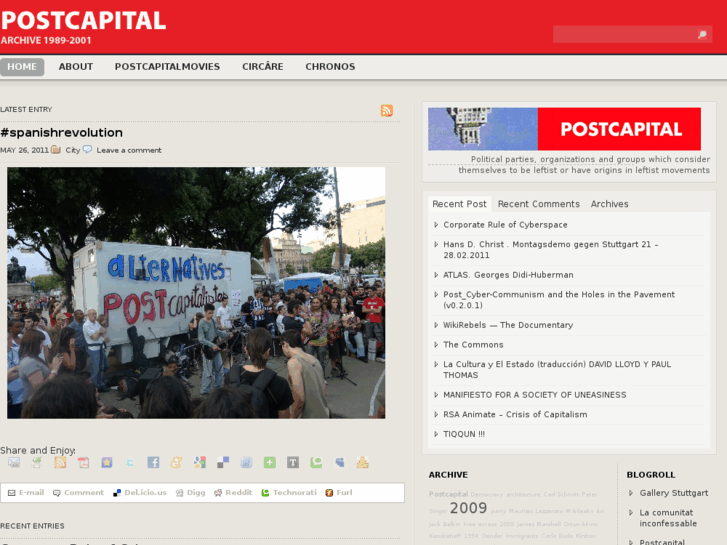Click the Delicious squares share icon
This screenshot has width=727, height=545.
223,462
